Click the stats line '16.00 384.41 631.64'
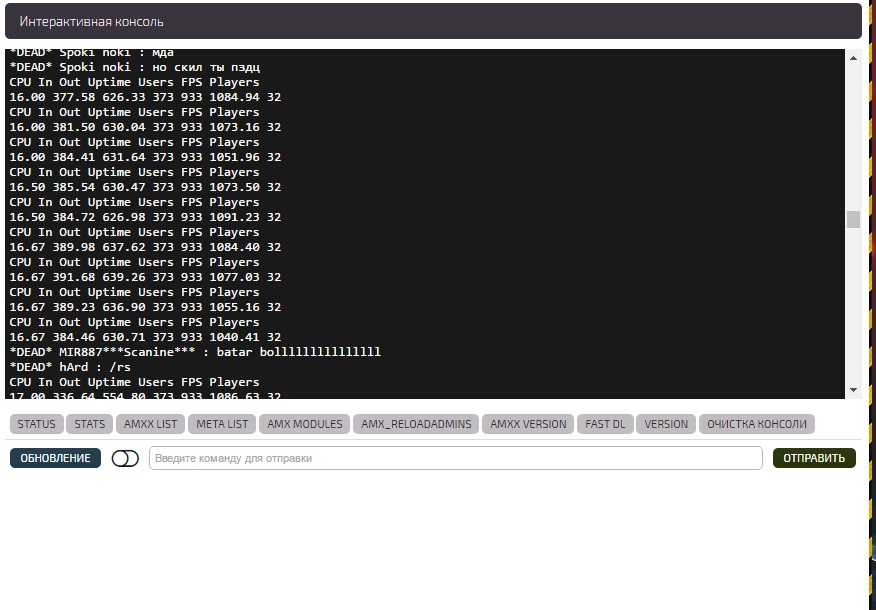 pos(145,157)
